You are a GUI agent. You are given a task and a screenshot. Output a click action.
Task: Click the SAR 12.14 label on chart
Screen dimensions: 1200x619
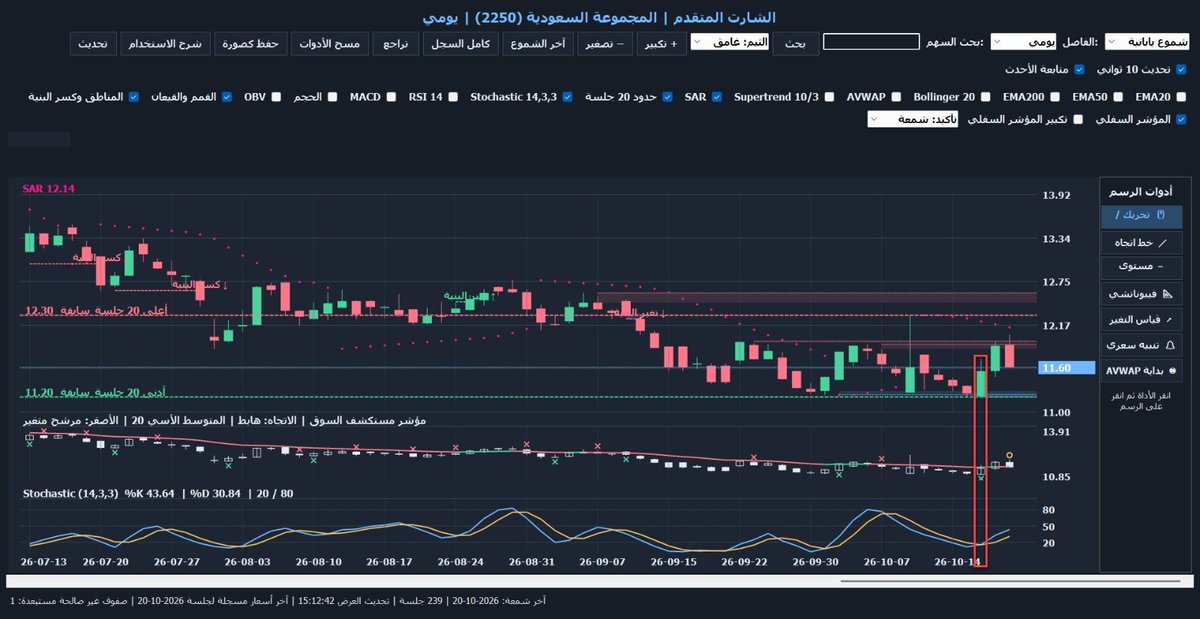coord(48,188)
